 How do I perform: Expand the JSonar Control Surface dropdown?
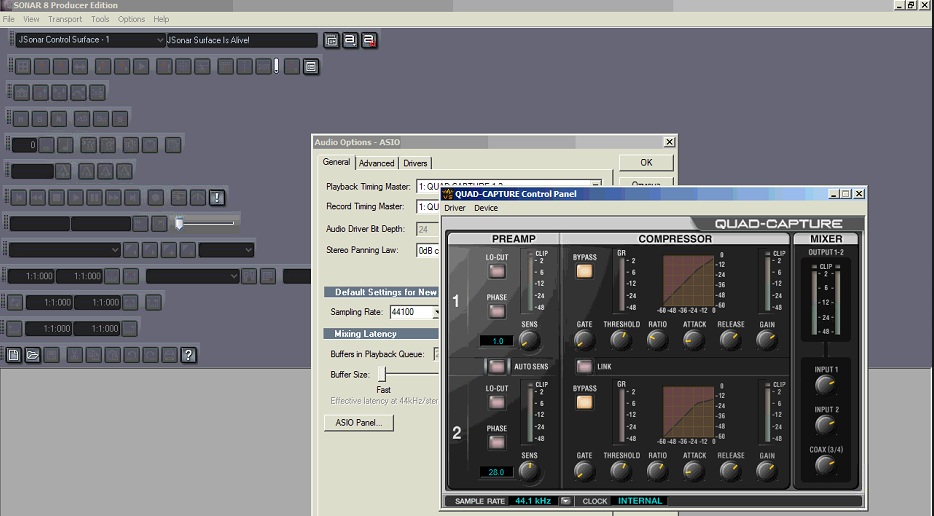click(x=159, y=40)
